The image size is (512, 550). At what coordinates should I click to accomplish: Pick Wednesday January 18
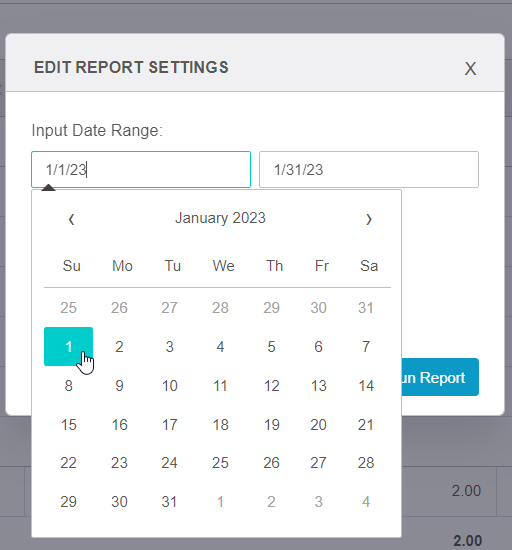tap(220, 424)
